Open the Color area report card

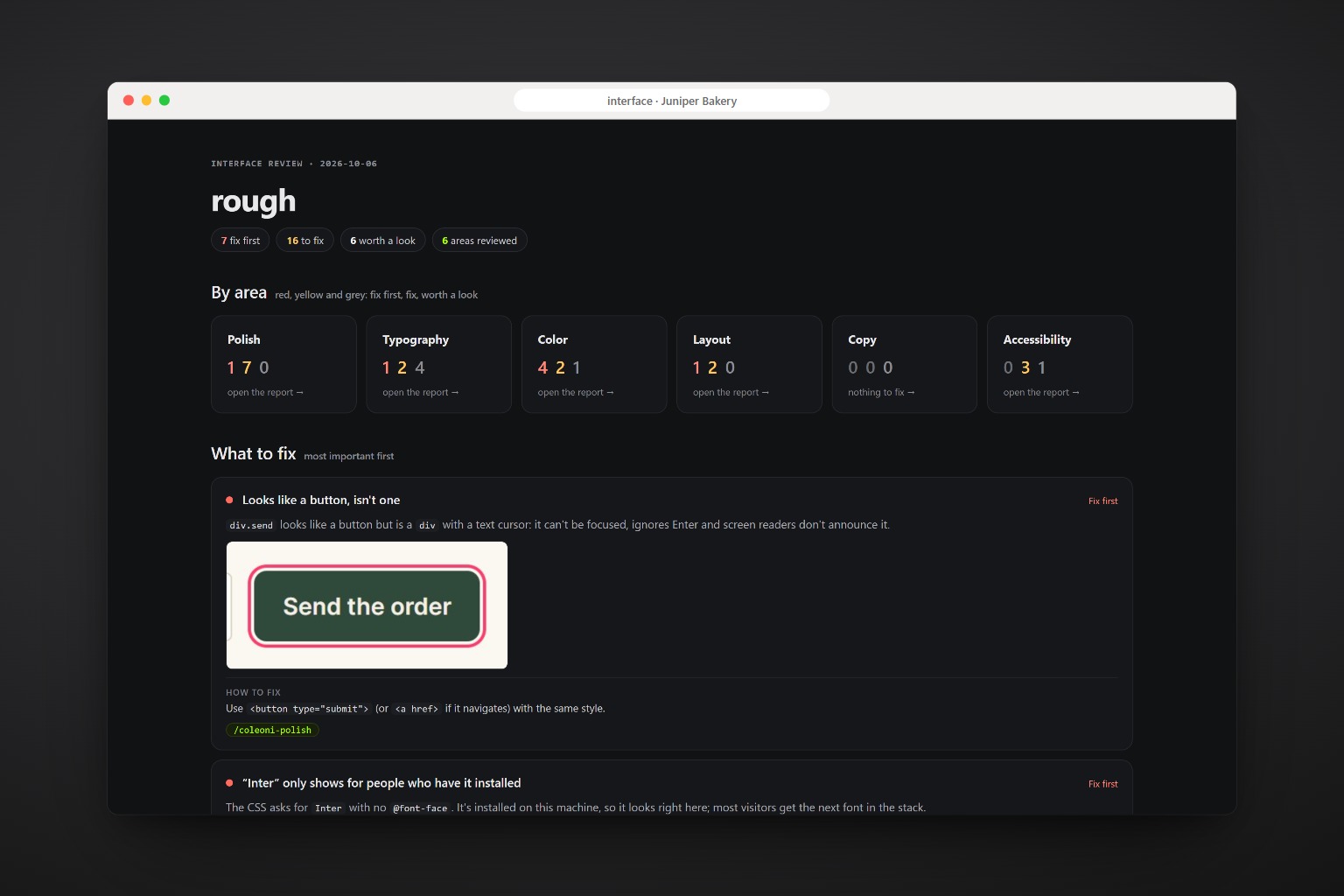pos(594,364)
